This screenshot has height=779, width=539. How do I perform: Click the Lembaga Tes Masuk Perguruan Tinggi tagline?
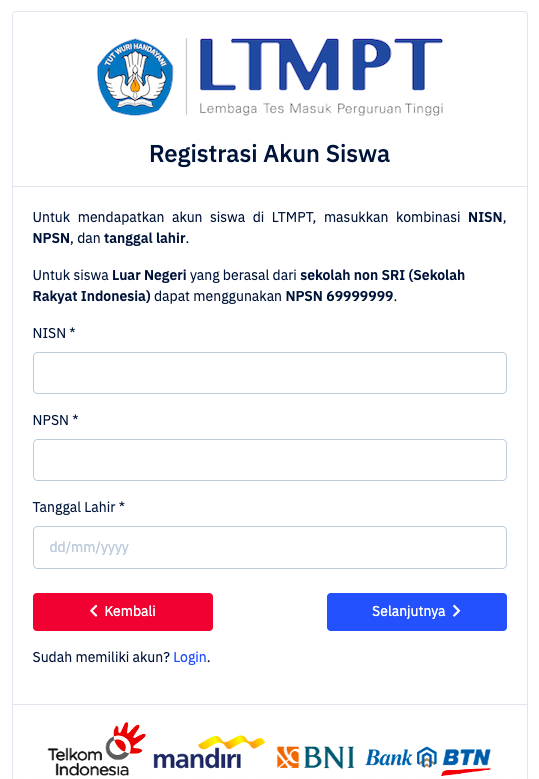tap(321, 109)
